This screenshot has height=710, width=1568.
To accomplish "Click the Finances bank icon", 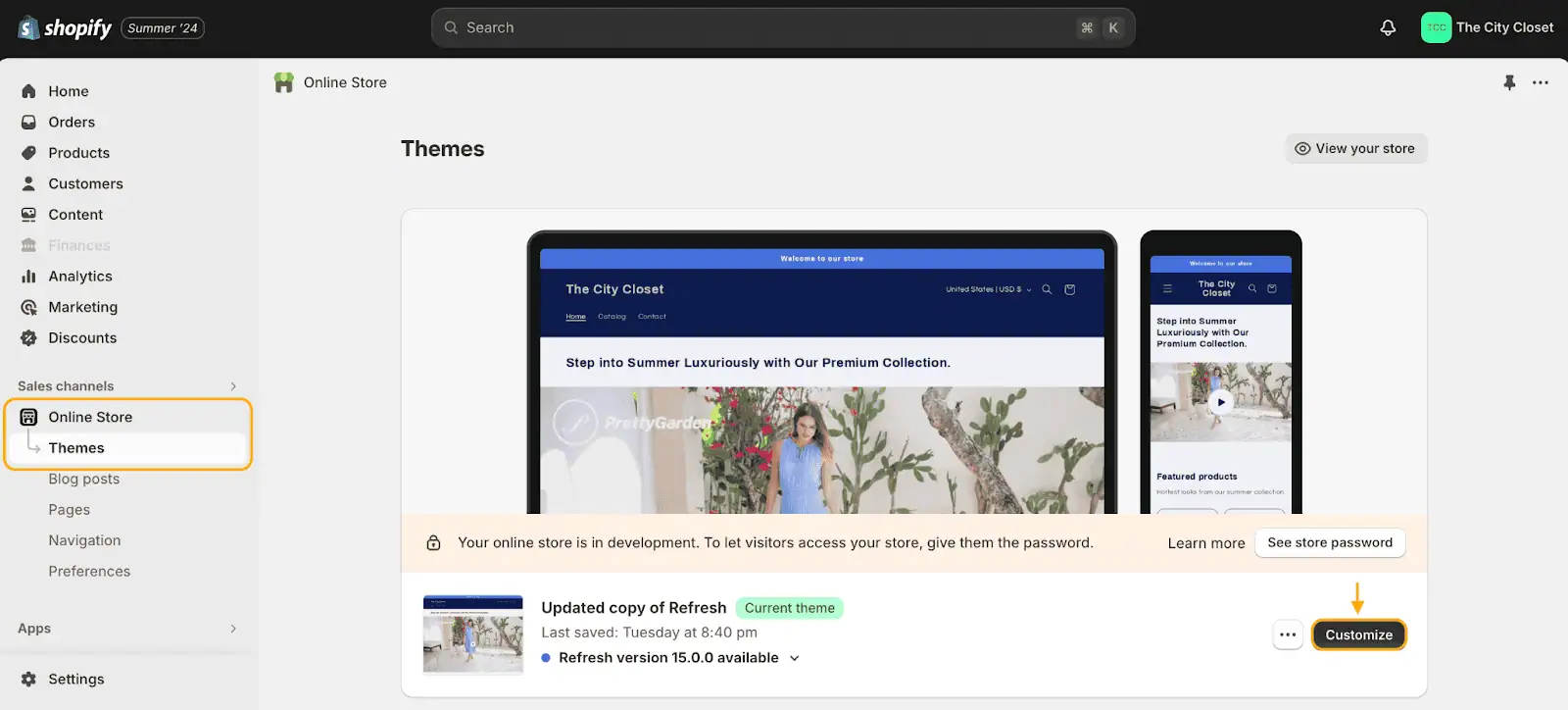I will (x=28, y=245).
